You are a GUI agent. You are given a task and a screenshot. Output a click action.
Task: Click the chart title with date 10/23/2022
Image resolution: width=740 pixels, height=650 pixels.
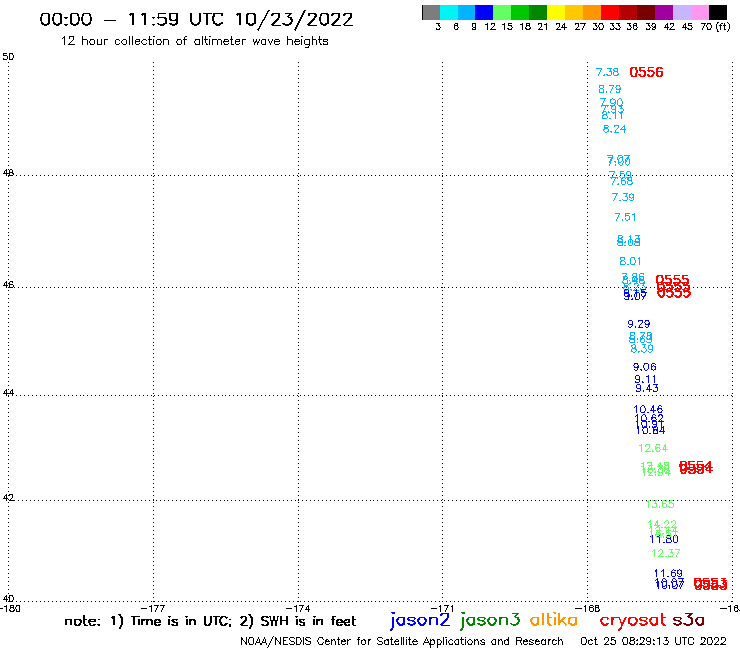click(196, 19)
